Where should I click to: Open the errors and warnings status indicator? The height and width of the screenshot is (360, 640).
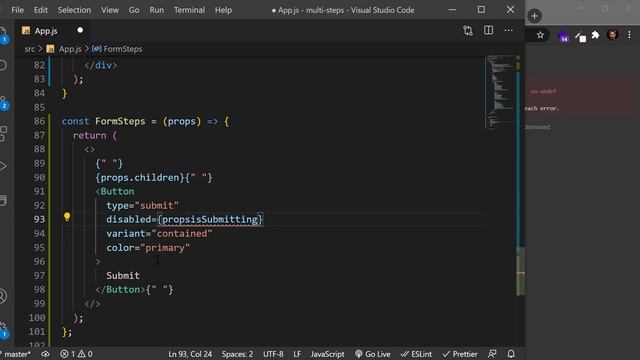pos(76,354)
